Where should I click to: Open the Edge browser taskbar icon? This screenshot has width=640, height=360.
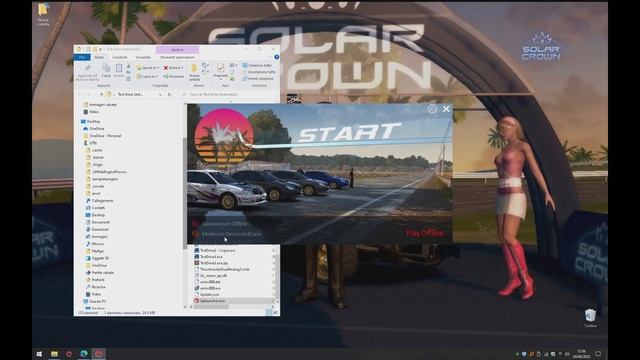click(84, 353)
